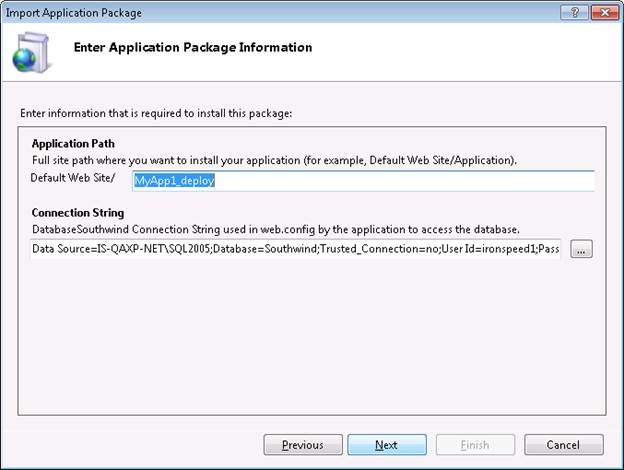Open connection string editor via ellipsis button

pos(581,249)
